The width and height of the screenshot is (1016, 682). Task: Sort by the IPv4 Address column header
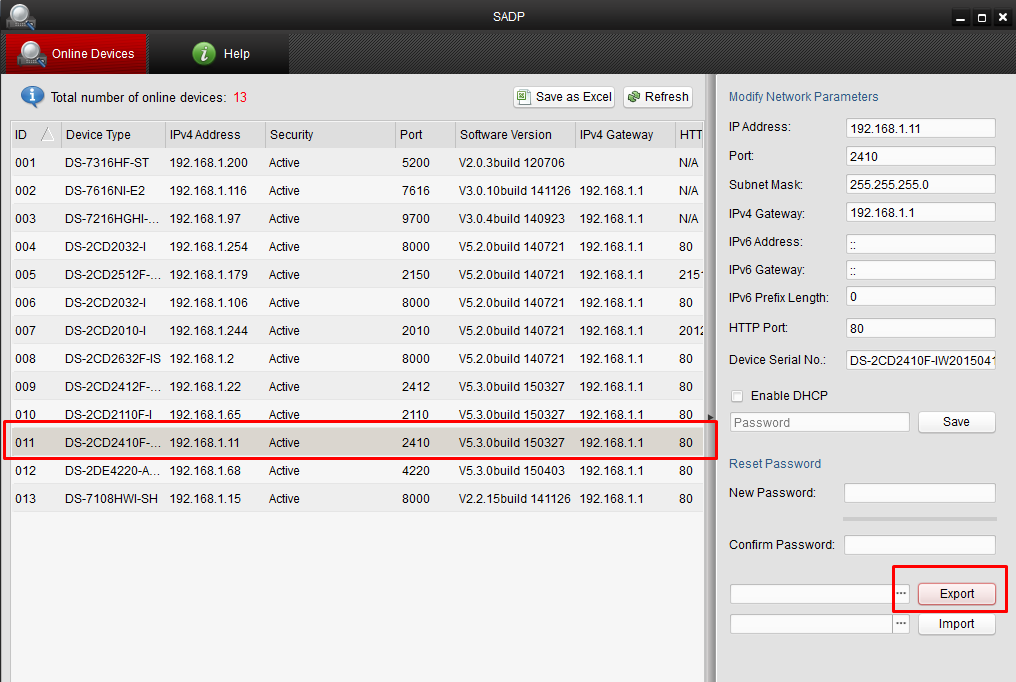click(x=214, y=135)
